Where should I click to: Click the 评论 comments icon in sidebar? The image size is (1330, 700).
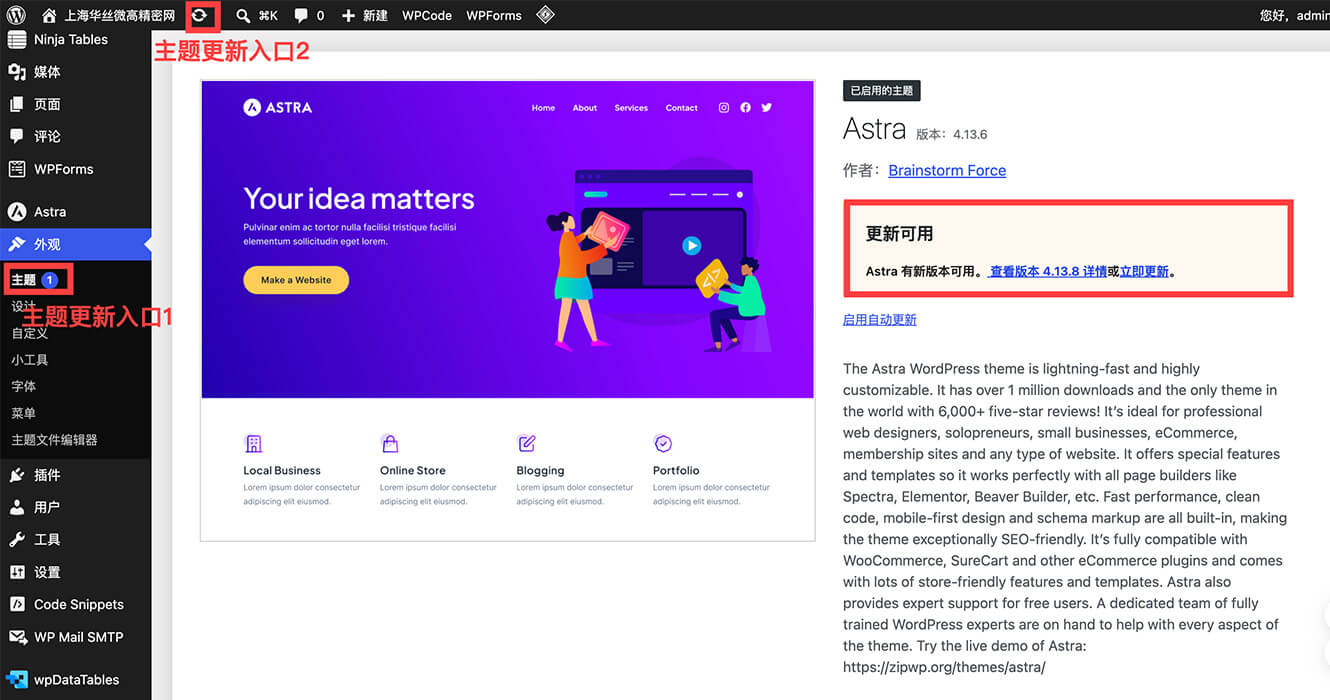17,136
